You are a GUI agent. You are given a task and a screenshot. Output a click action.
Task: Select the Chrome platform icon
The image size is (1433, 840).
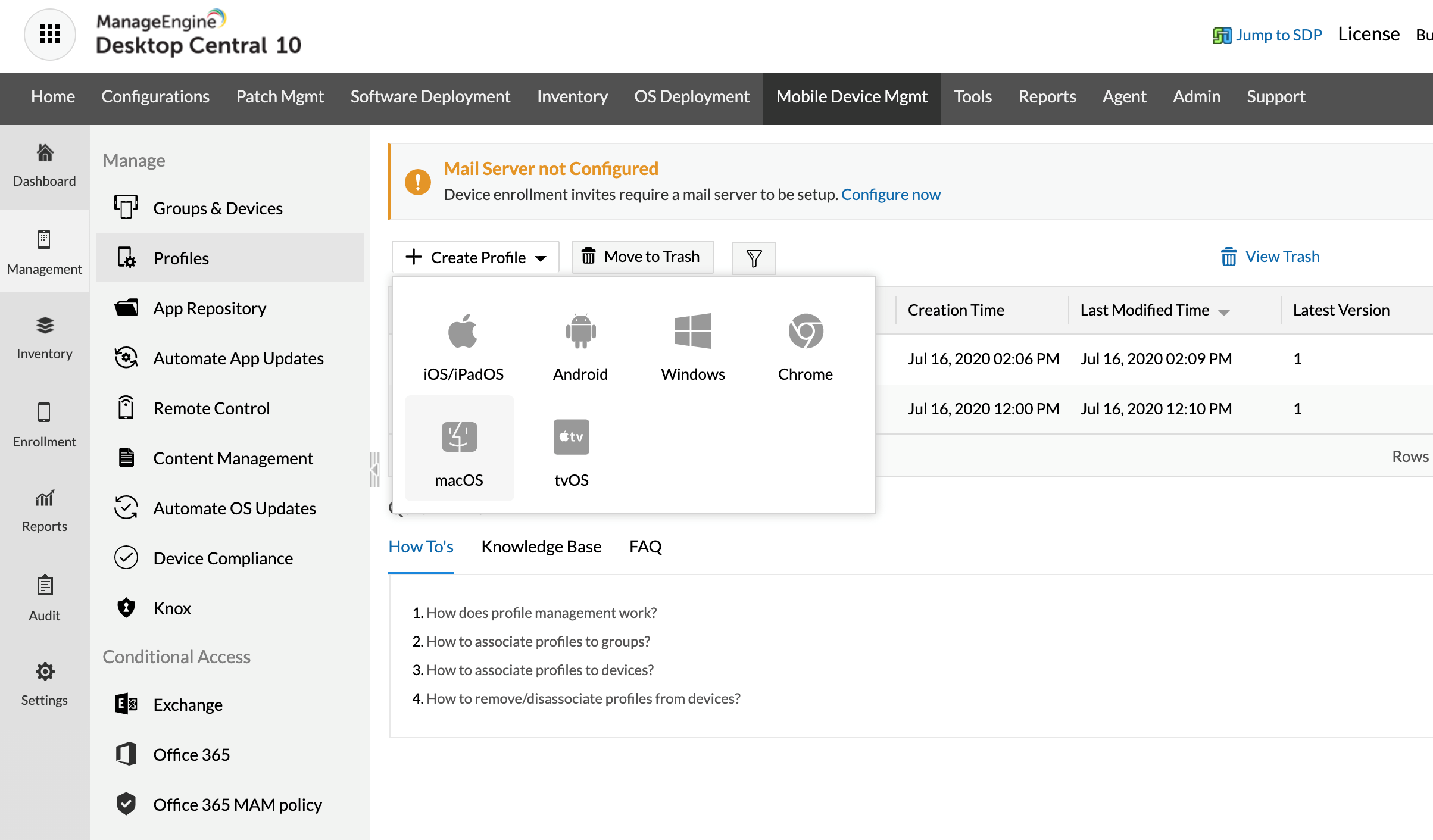click(805, 331)
